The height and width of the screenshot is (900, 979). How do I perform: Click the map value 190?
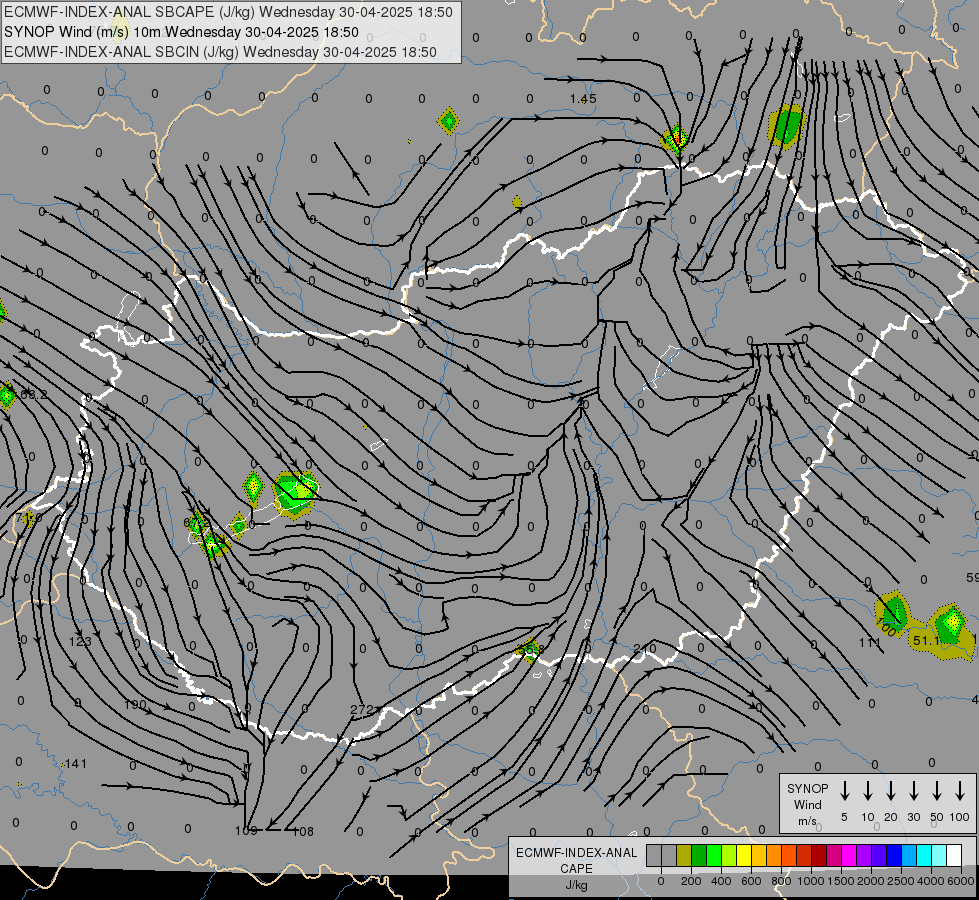[x=135, y=705]
